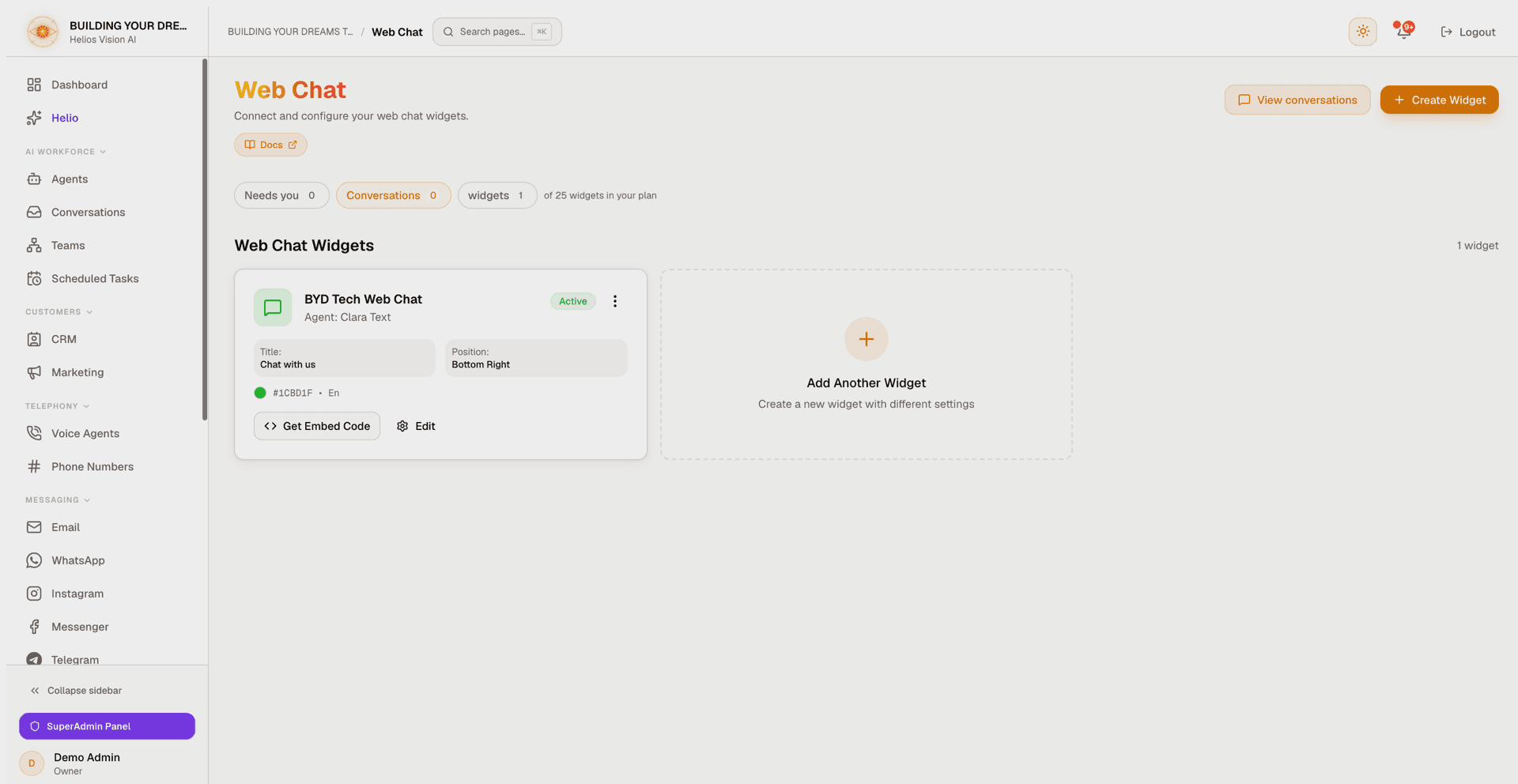Click the '1 widget' count text
The image size is (1518, 784).
1477,246
